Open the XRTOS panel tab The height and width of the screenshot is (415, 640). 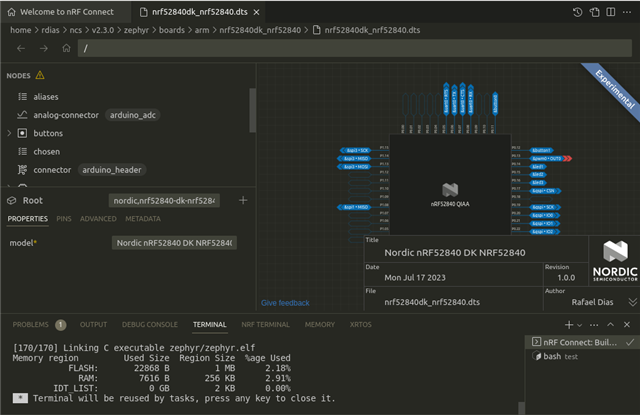click(x=360, y=325)
